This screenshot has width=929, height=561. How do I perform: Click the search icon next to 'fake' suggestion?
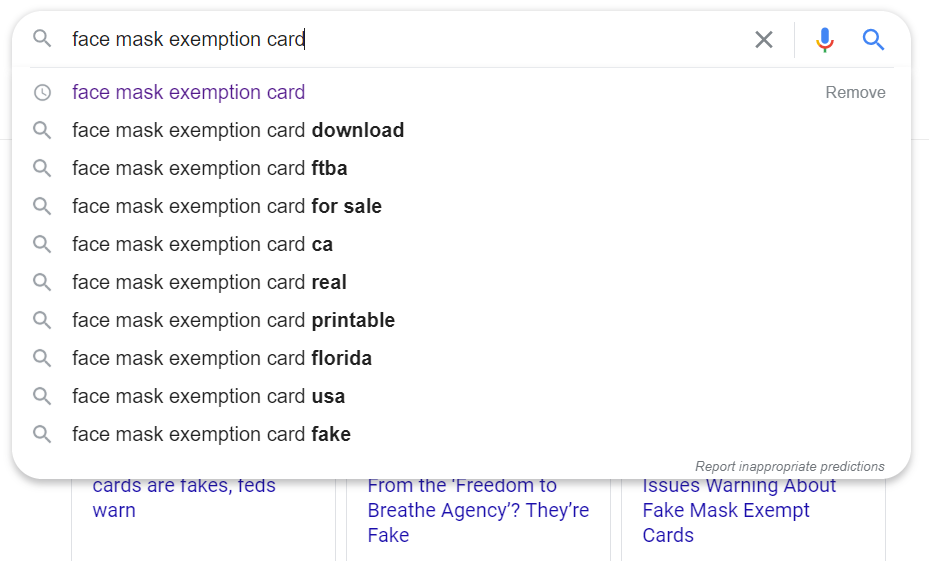pyautogui.click(x=42, y=434)
